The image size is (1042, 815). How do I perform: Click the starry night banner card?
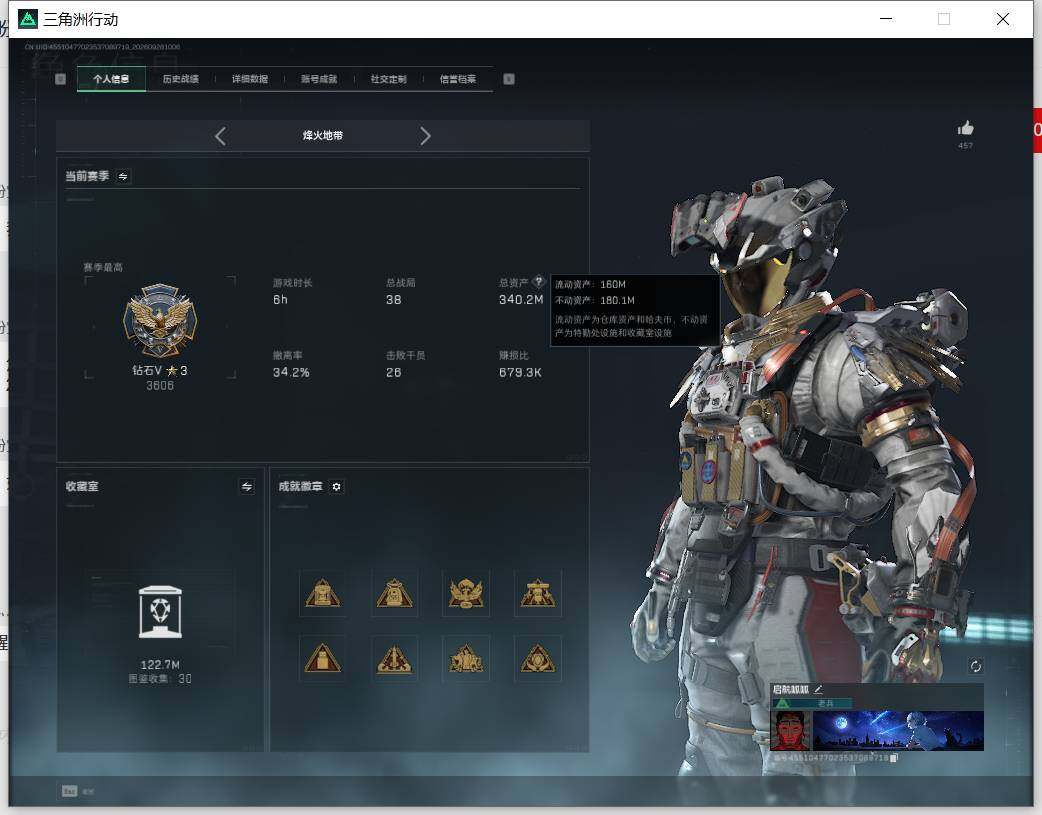tap(898, 731)
